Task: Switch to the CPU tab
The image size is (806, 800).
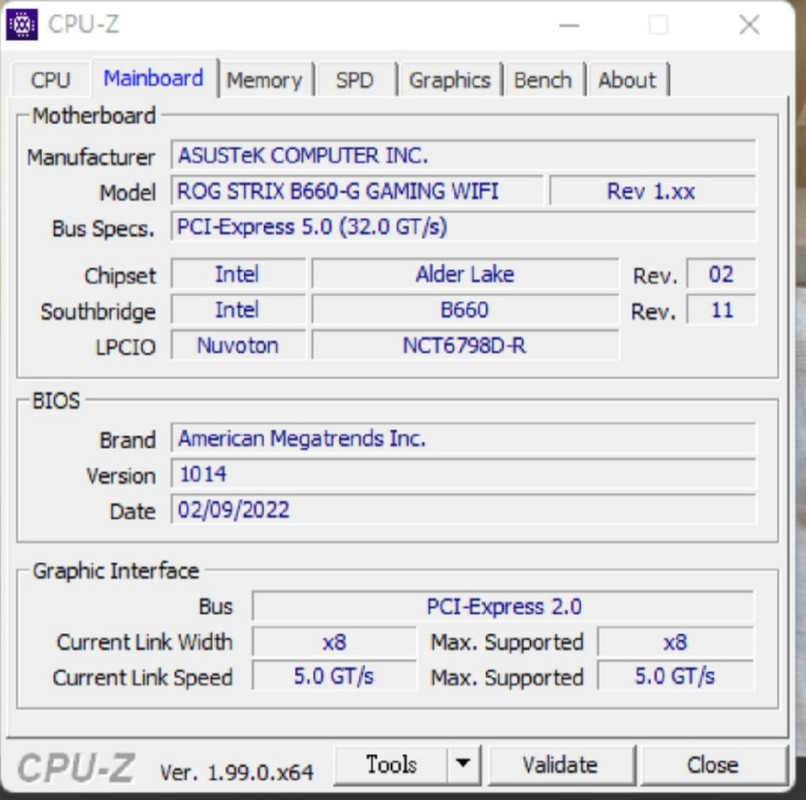Action: (50, 80)
